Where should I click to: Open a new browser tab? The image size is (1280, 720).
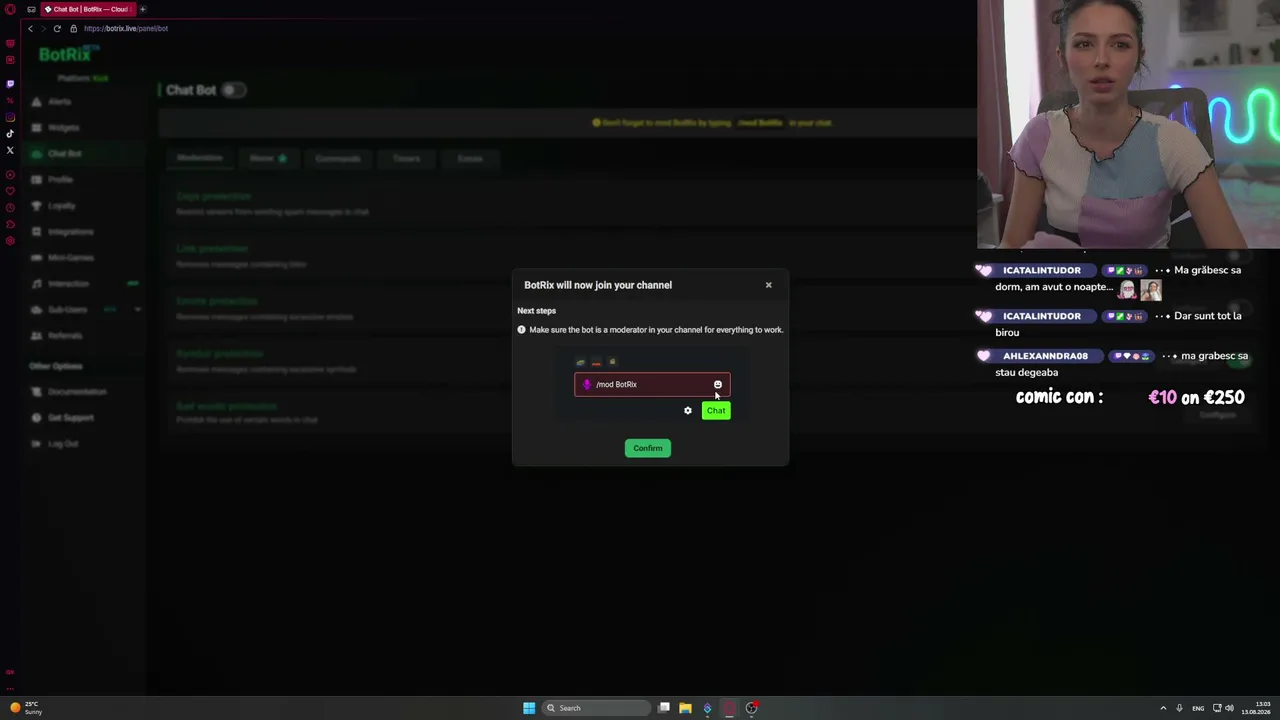pyautogui.click(x=143, y=9)
